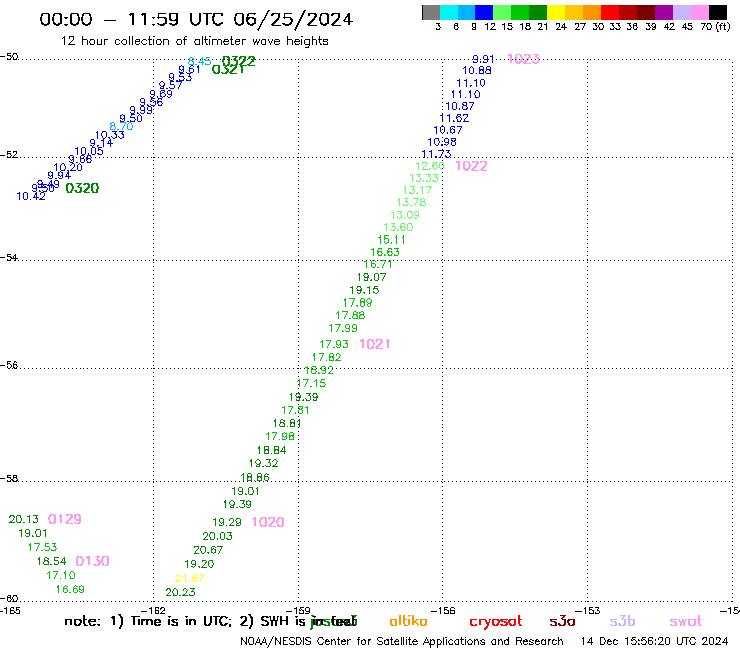Click the latitude axis label -56

[x=9, y=365]
